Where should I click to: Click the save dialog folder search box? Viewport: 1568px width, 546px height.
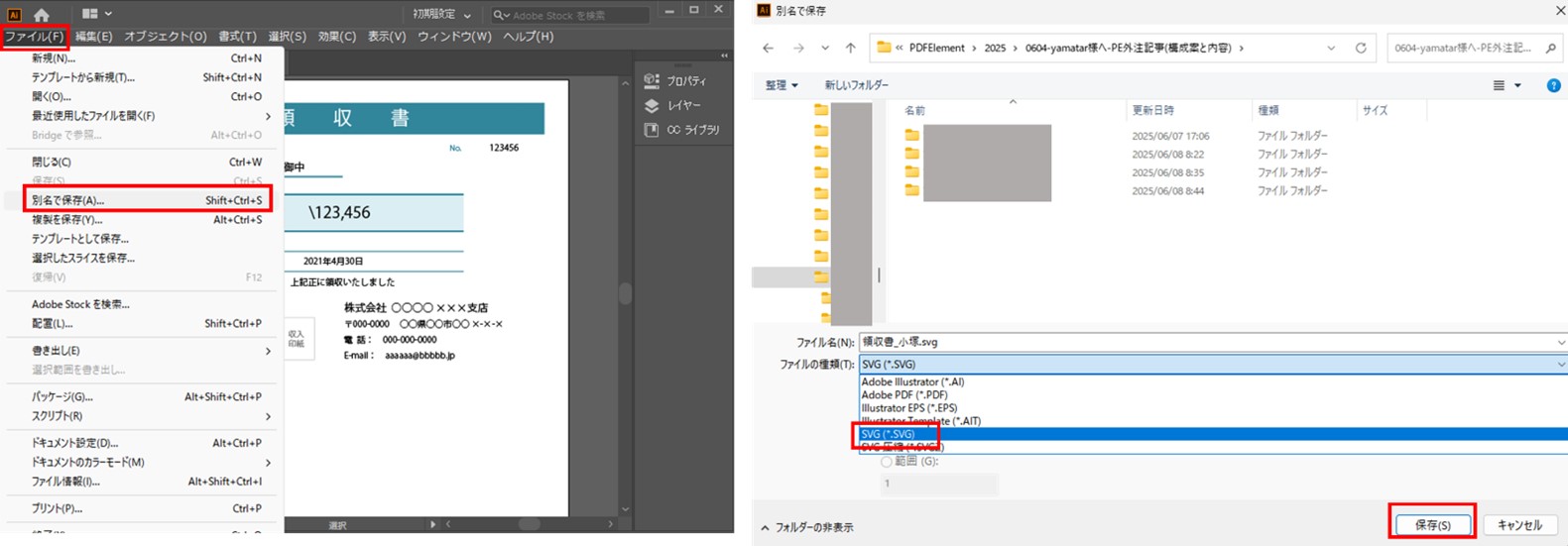pyautogui.click(x=1474, y=48)
